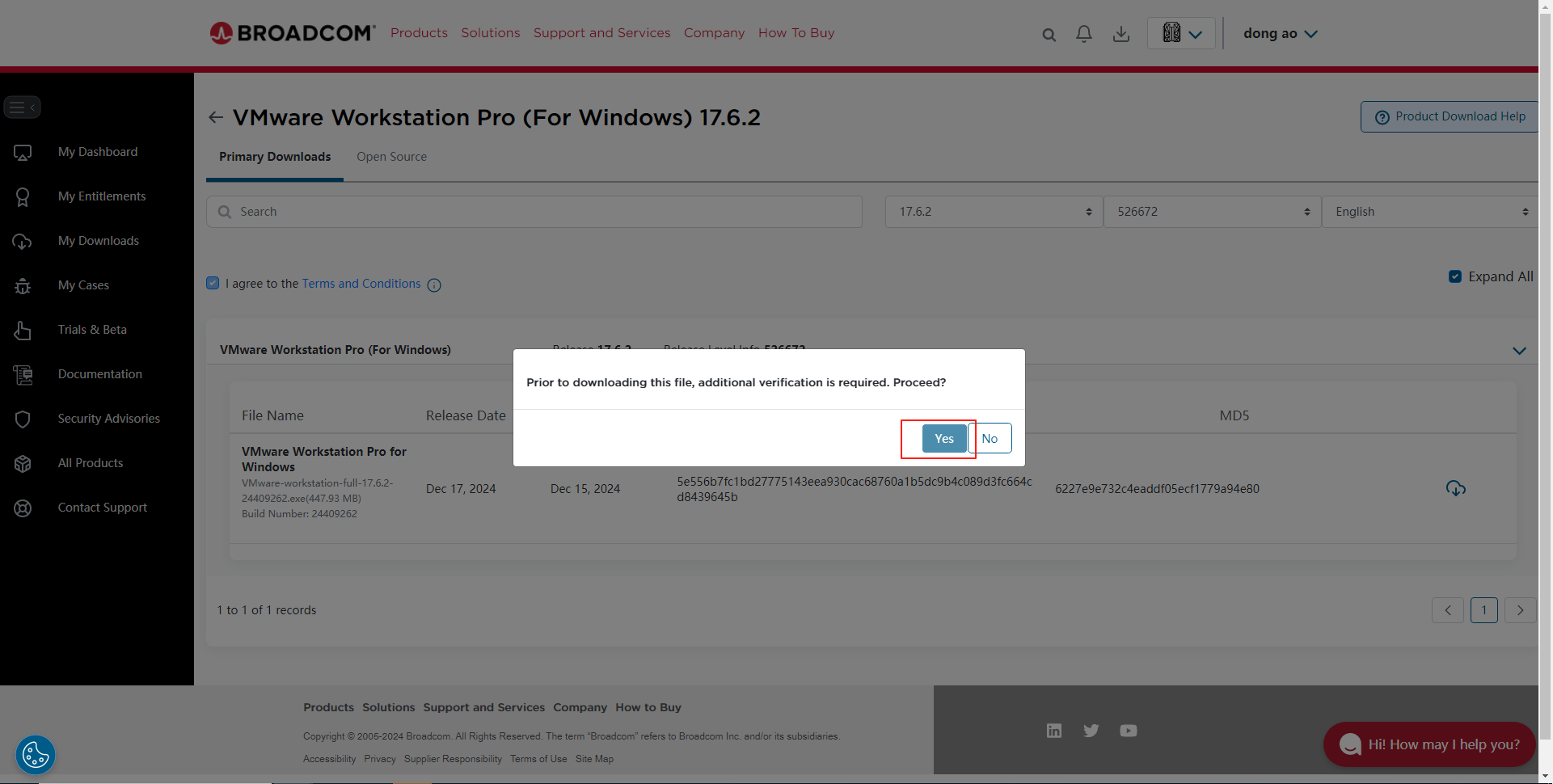Image resolution: width=1553 pixels, height=784 pixels.
Task: Open Trials & Beta in sidebar
Action: (x=92, y=330)
